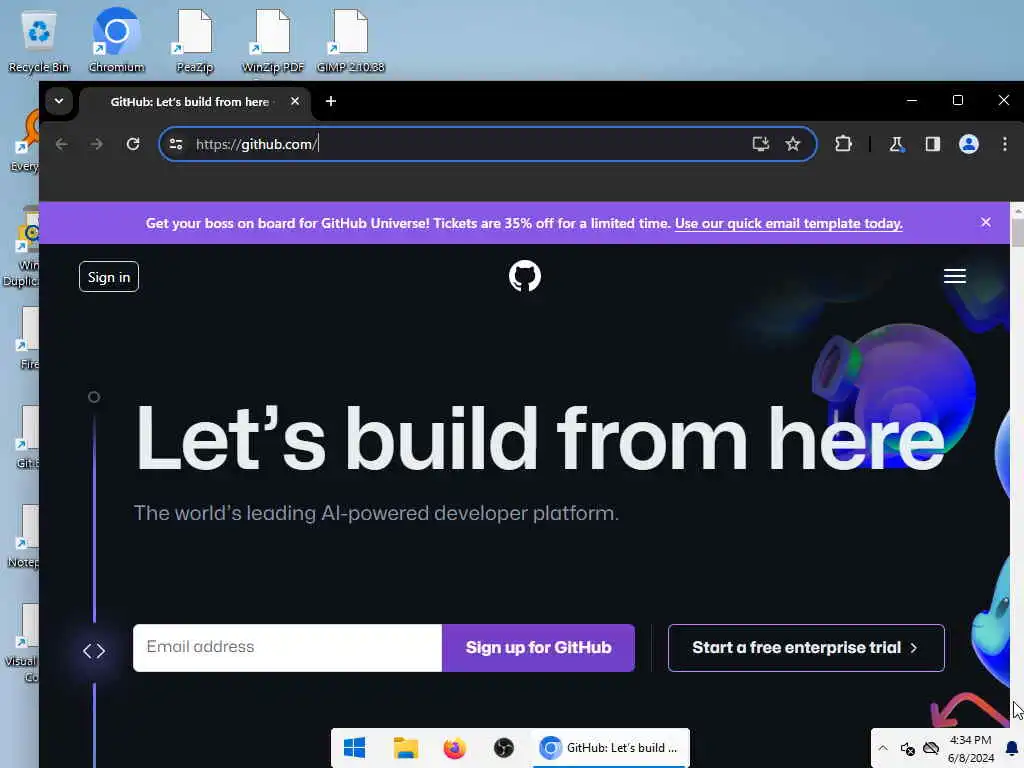This screenshot has width=1024, height=768.
Task: Click the Chromium GitHub taskbar button
Action: 609,748
